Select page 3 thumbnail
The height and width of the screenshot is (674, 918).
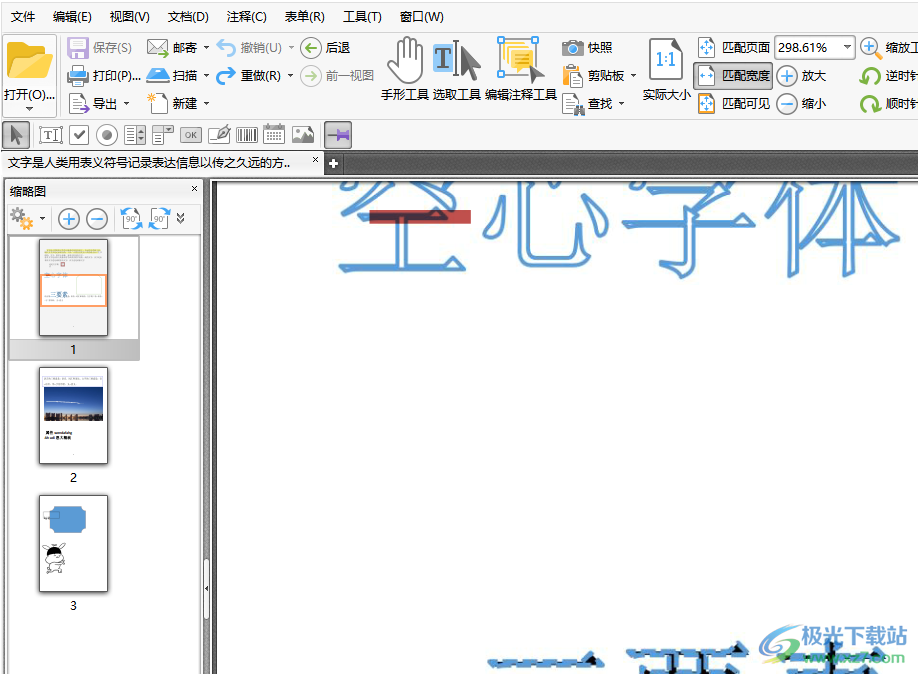73,543
